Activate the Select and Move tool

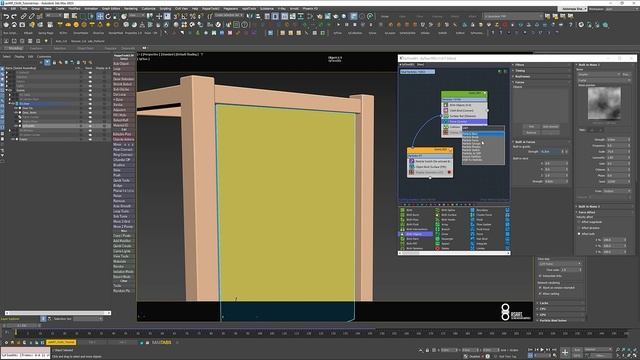[x=100, y=16]
